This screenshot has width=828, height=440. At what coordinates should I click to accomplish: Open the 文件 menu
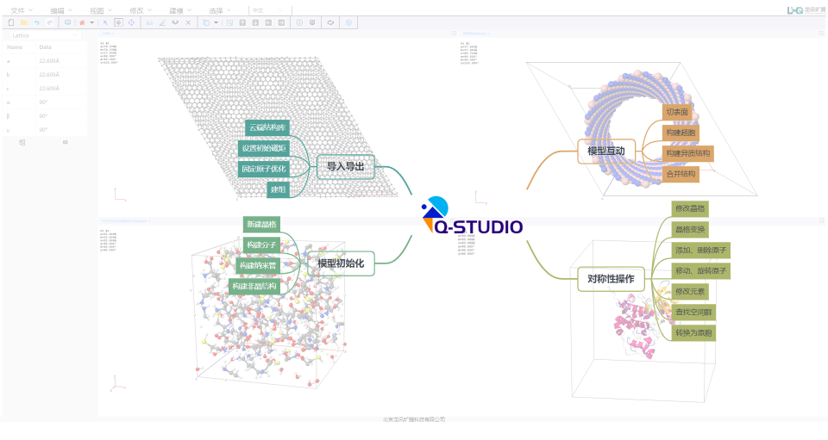[18, 10]
